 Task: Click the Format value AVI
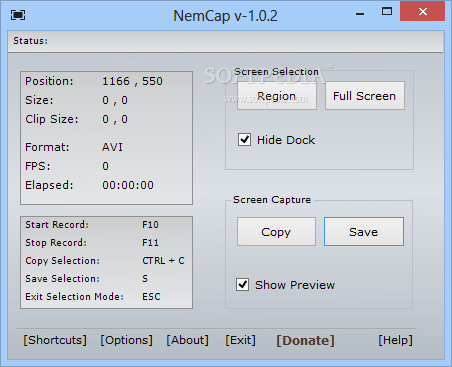click(112, 147)
